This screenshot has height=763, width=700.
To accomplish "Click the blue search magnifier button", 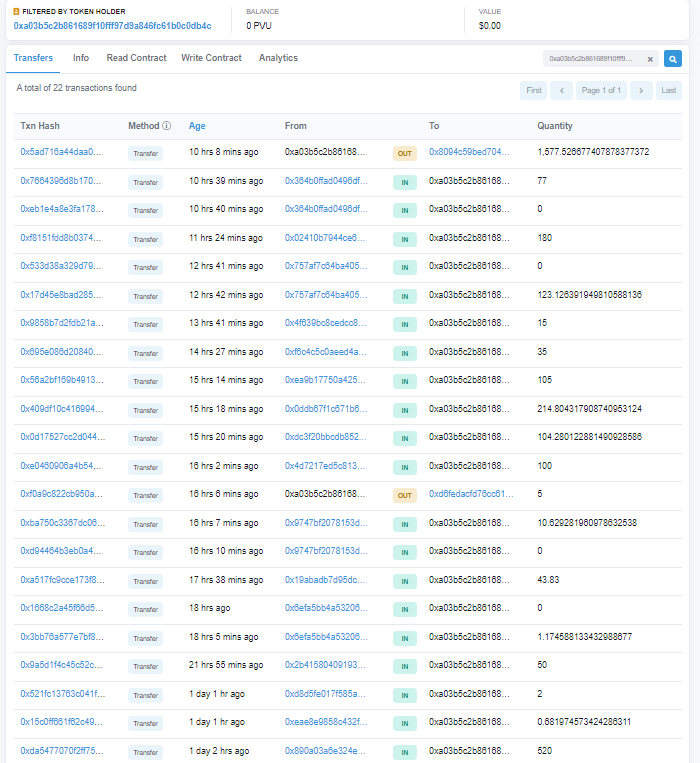I will click(x=673, y=59).
